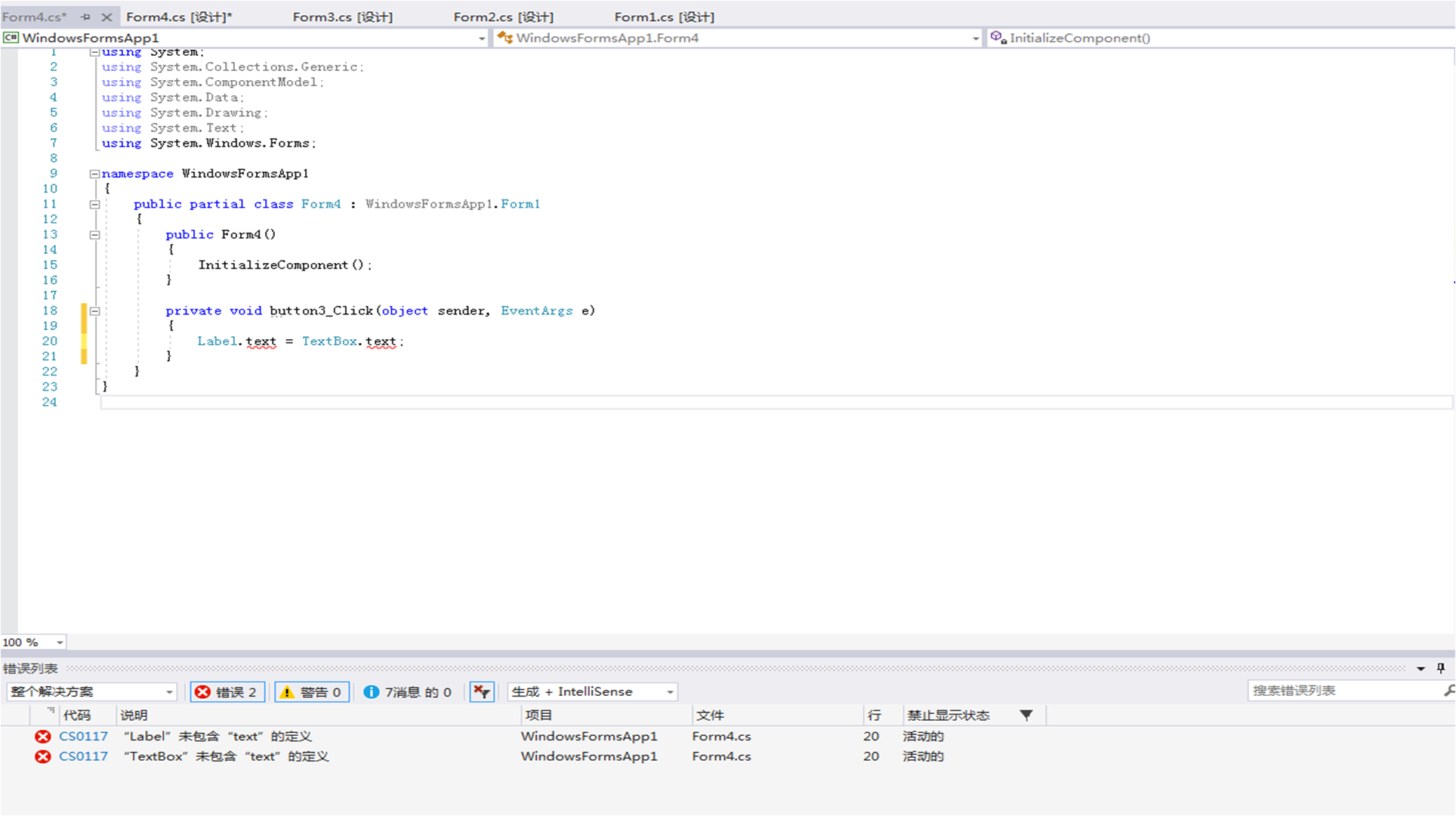Viewport: 1456px width, 816px height.
Task: Open the WindowsFormsApp1 project navigation dropdown
Action: tap(482, 38)
